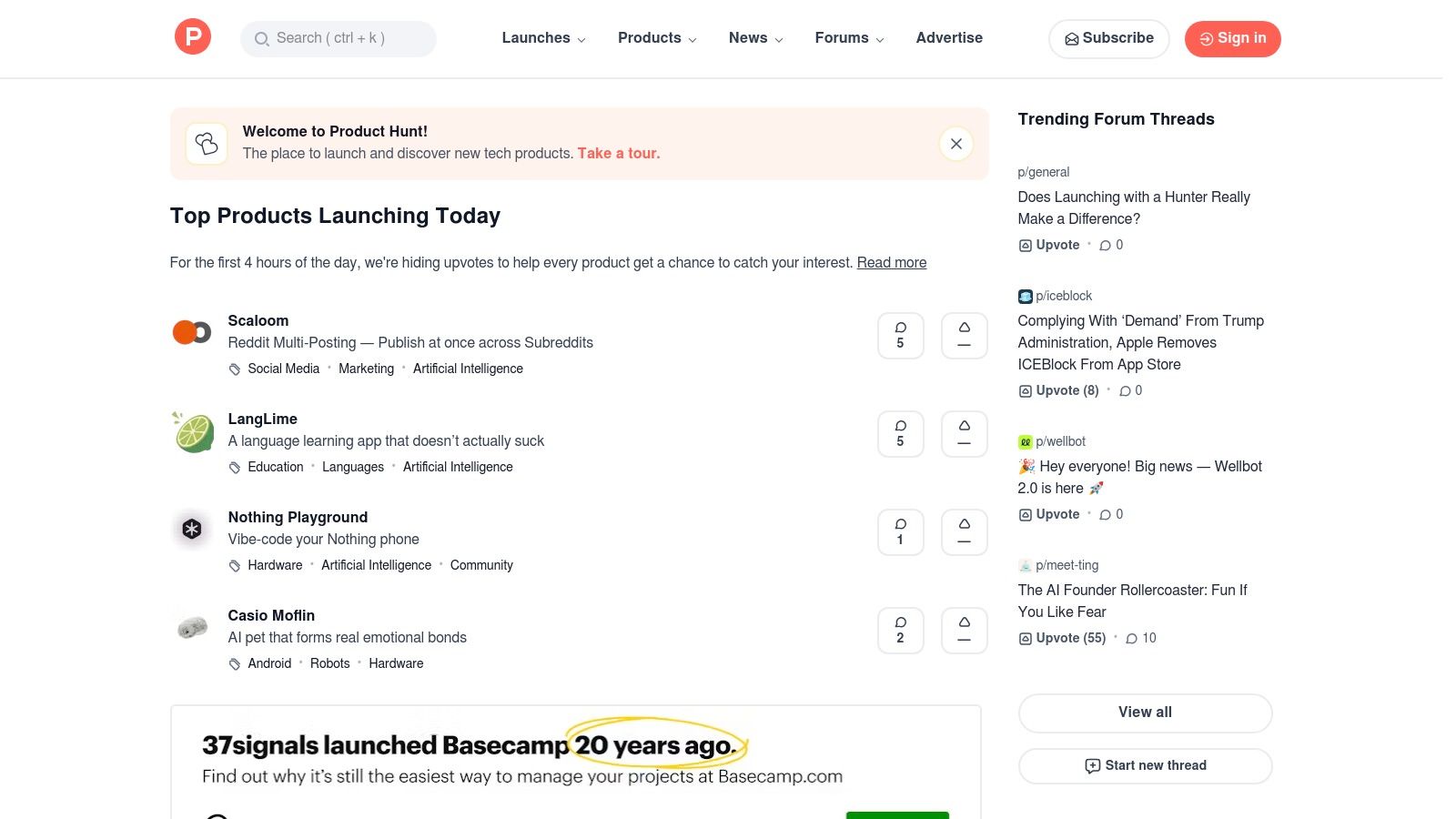This screenshot has width=1456, height=819.
Task: Click the Nothing Playground product icon
Action: click(x=192, y=530)
